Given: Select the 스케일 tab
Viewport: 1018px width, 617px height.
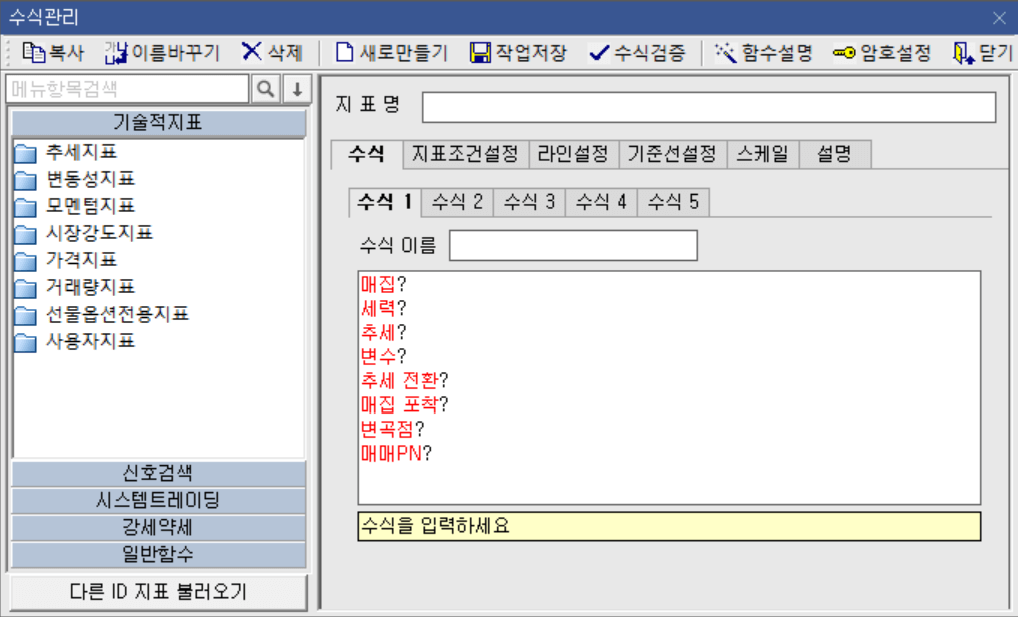Looking at the screenshot, I should click(x=763, y=155).
